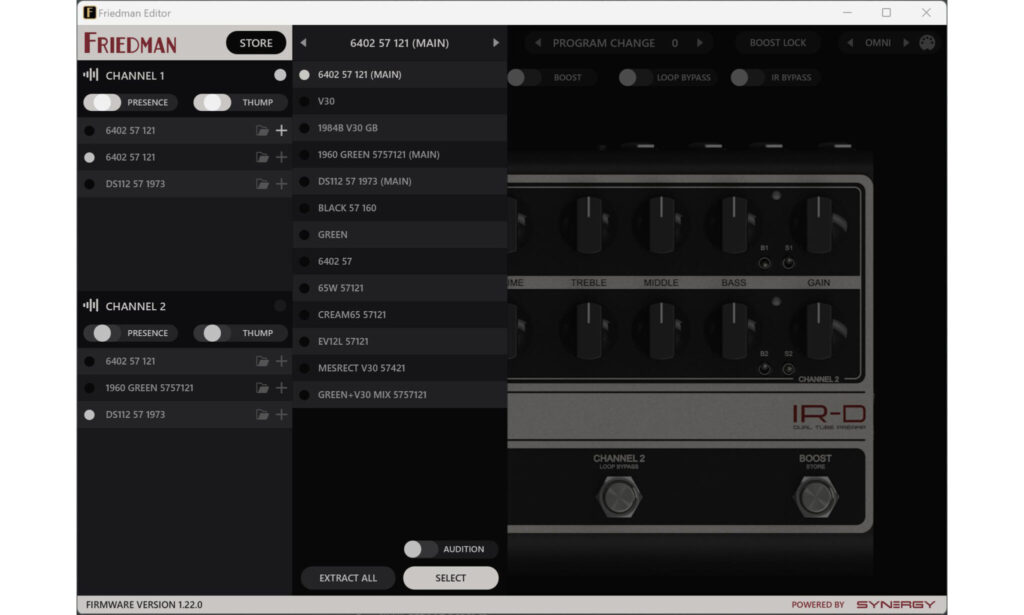Open folder icon for Channel 1 DS112 57 1973
Viewport: 1024px width, 615px height.
tap(262, 184)
